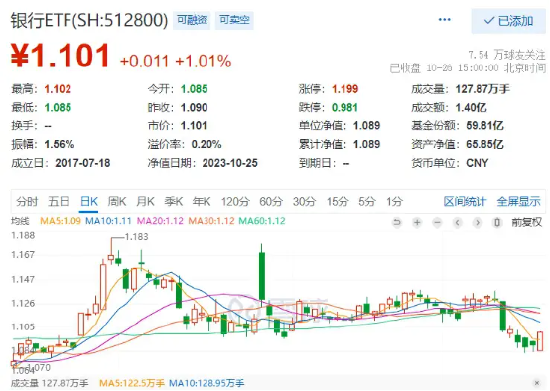
Task: Click the MA10:1.11 indicator label
Action: (108, 221)
